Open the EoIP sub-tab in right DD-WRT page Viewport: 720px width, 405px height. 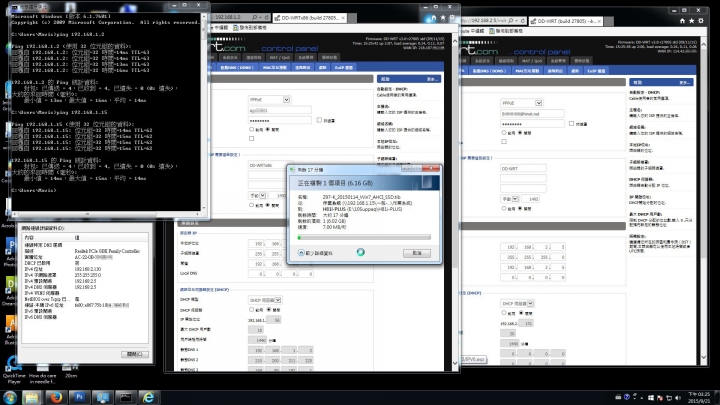click(596, 71)
